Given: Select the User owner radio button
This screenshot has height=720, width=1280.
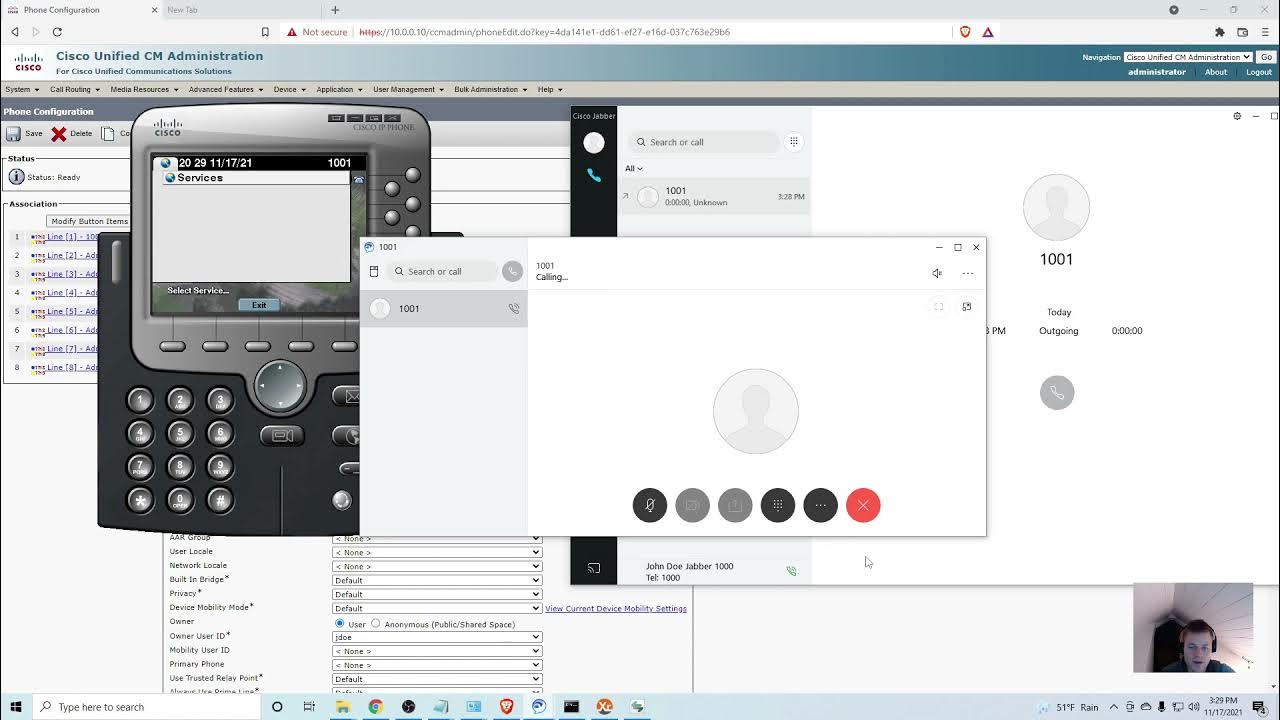Looking at the screenshot, I should click(340, 623).
